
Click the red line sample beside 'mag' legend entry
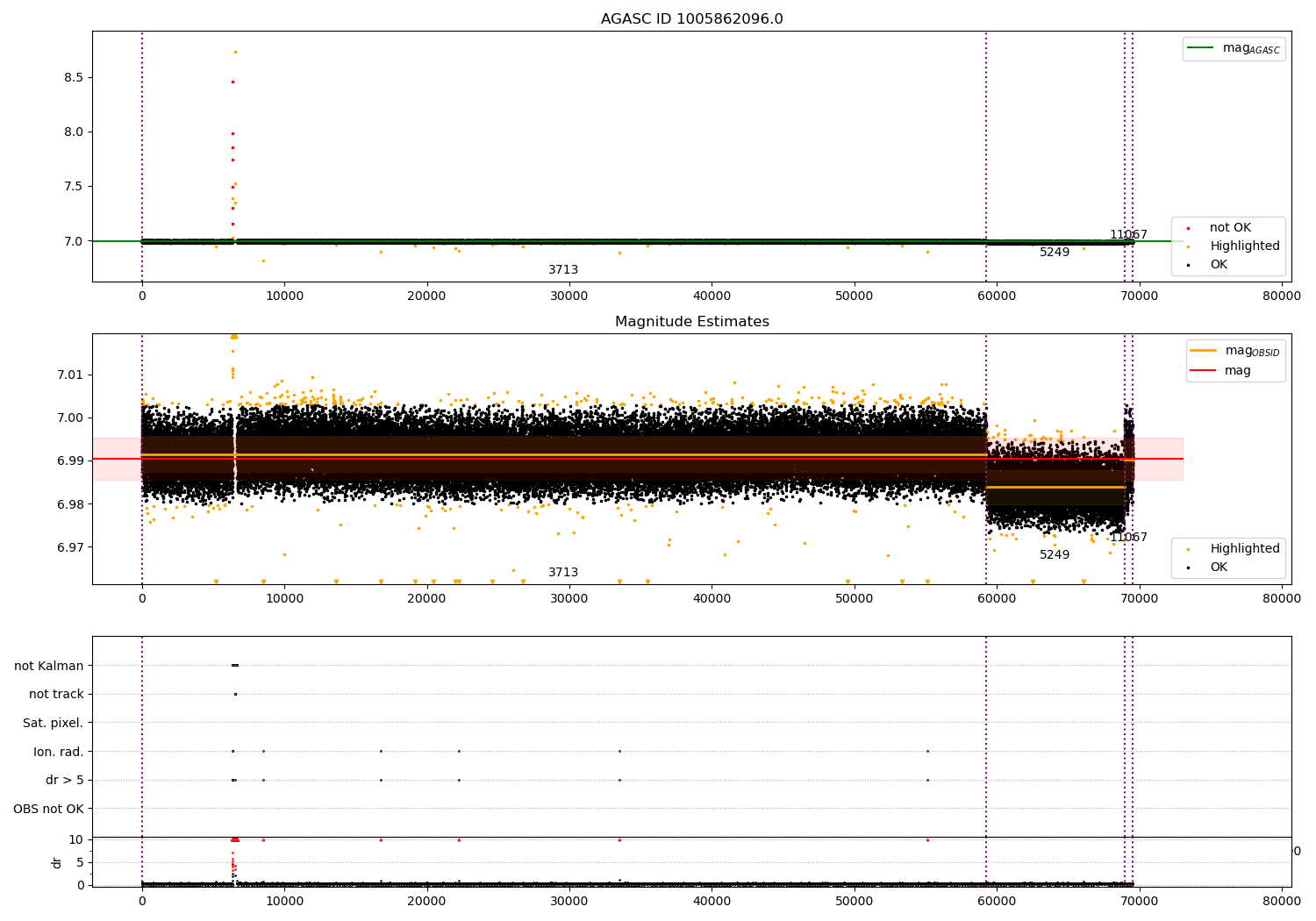click(1204, 370)
